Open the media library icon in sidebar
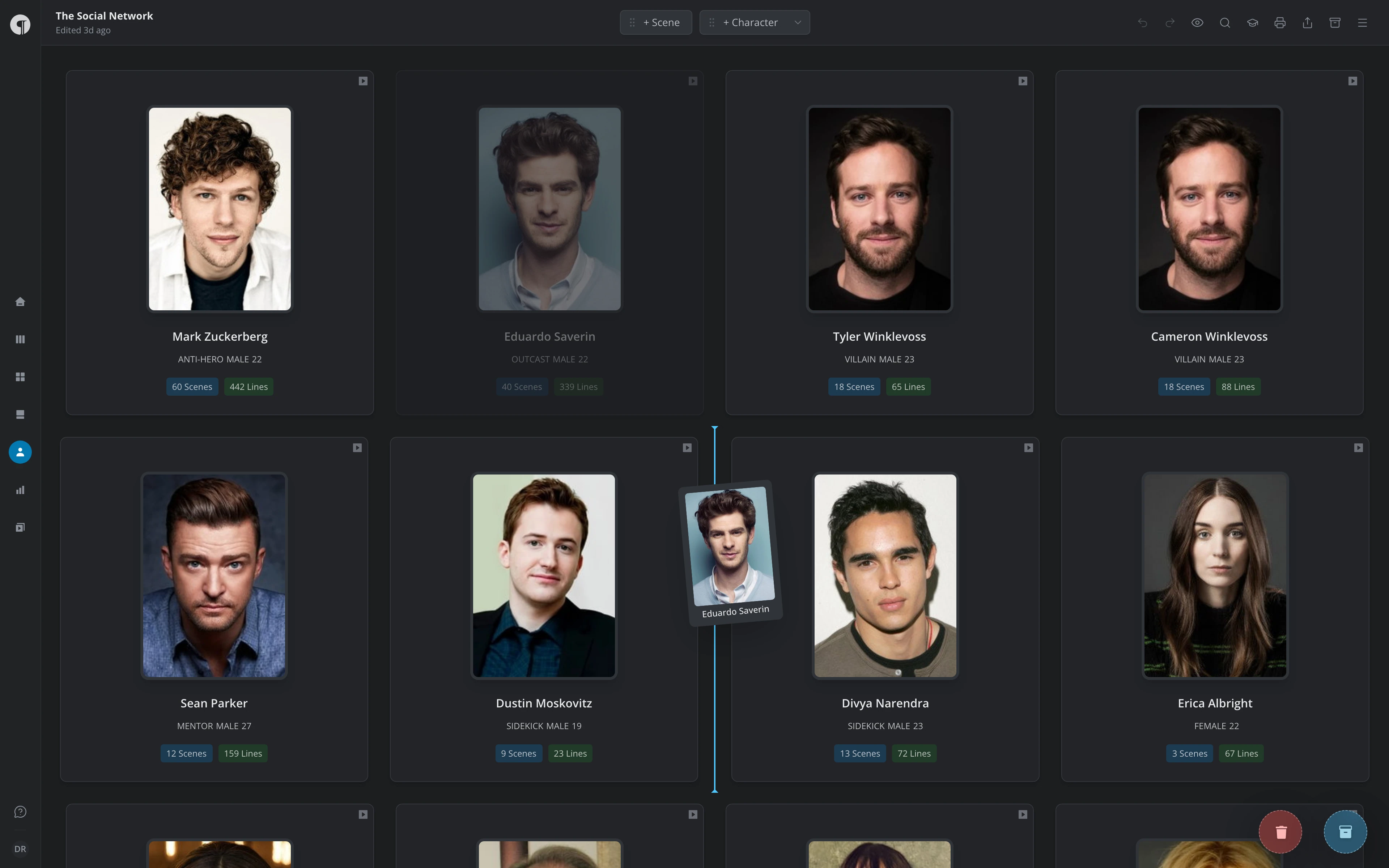 (x=20, y=527)
